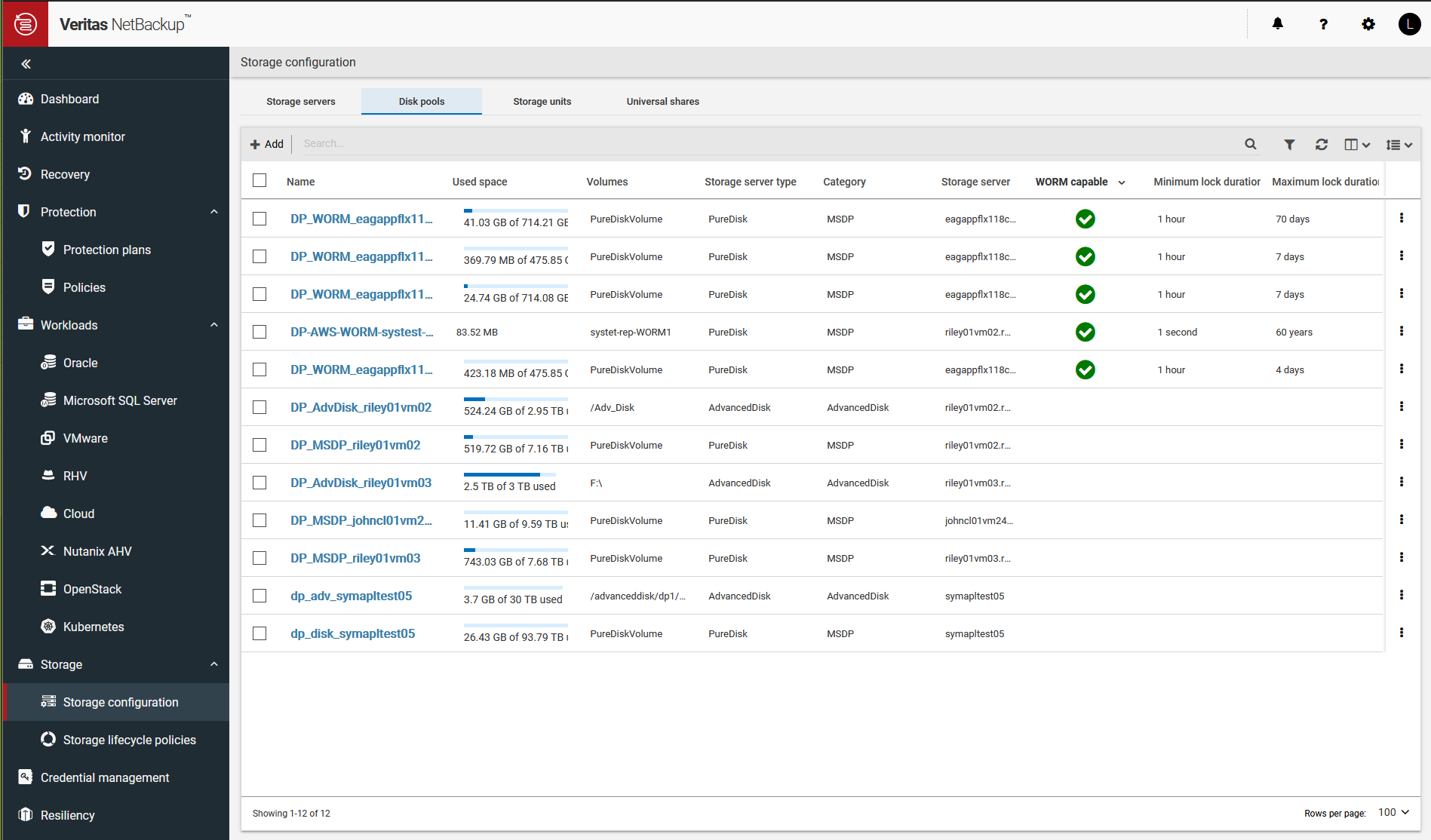Switch to the Storage units tab
1431x840 pixels.
(x=542, y=101)
